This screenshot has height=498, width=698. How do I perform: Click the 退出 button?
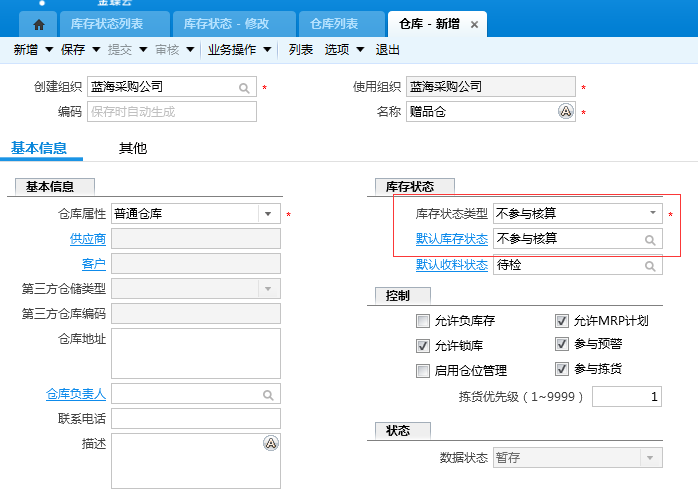coord(387,49)
